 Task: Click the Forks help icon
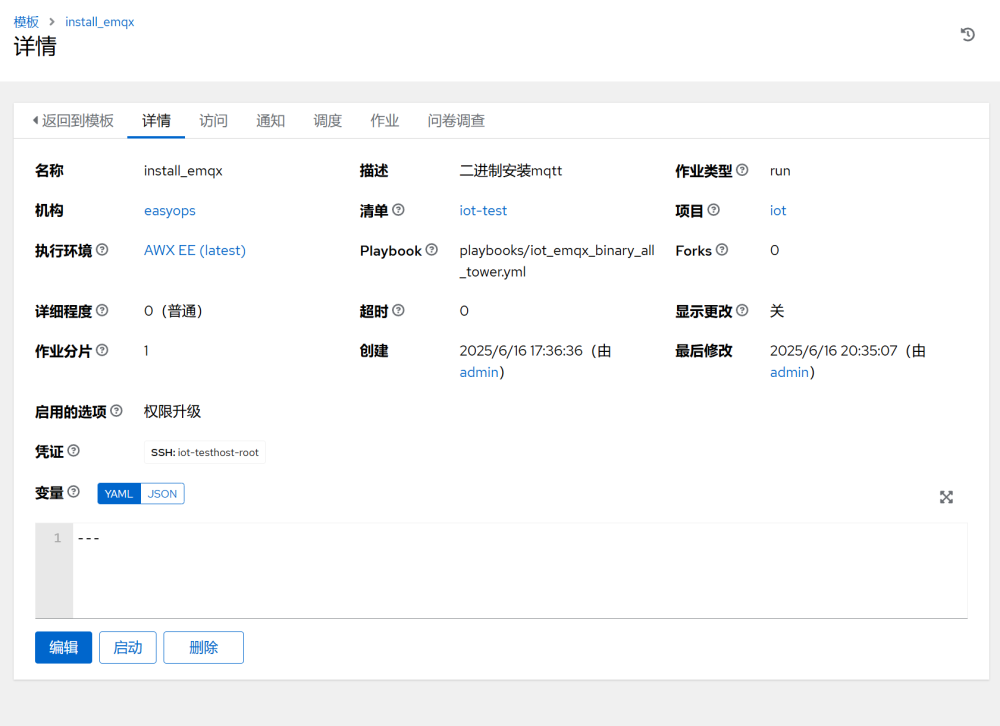724,250
